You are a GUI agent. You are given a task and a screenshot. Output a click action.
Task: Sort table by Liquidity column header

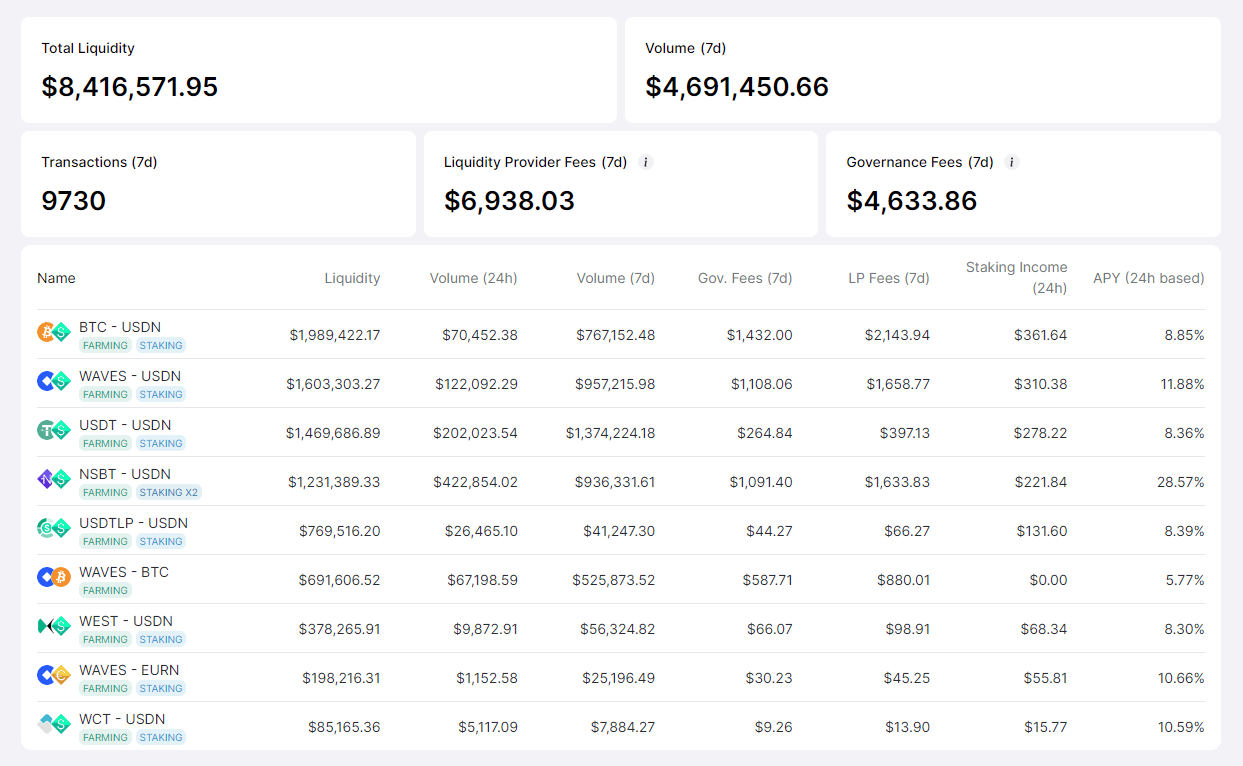pos(352,278)
